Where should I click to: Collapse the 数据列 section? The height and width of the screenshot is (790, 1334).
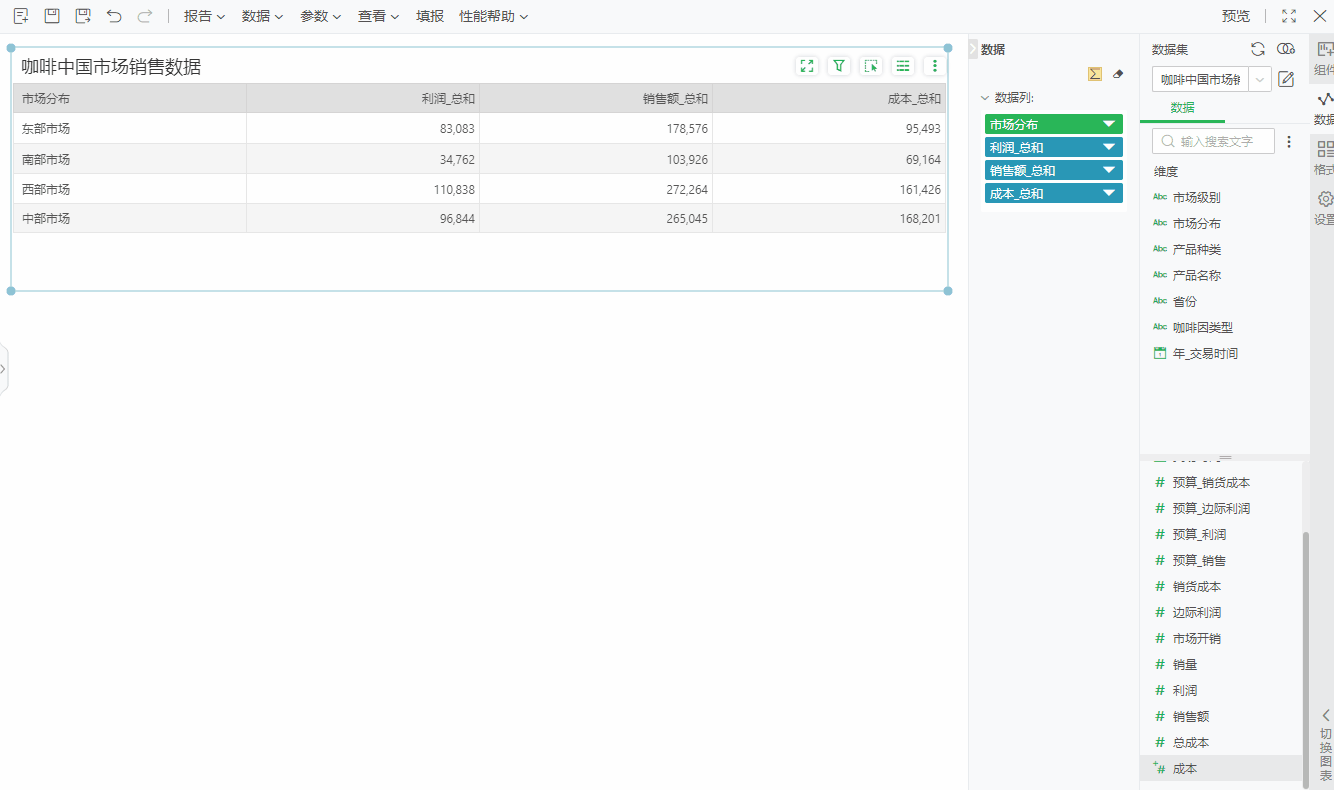tap(985, 98)
